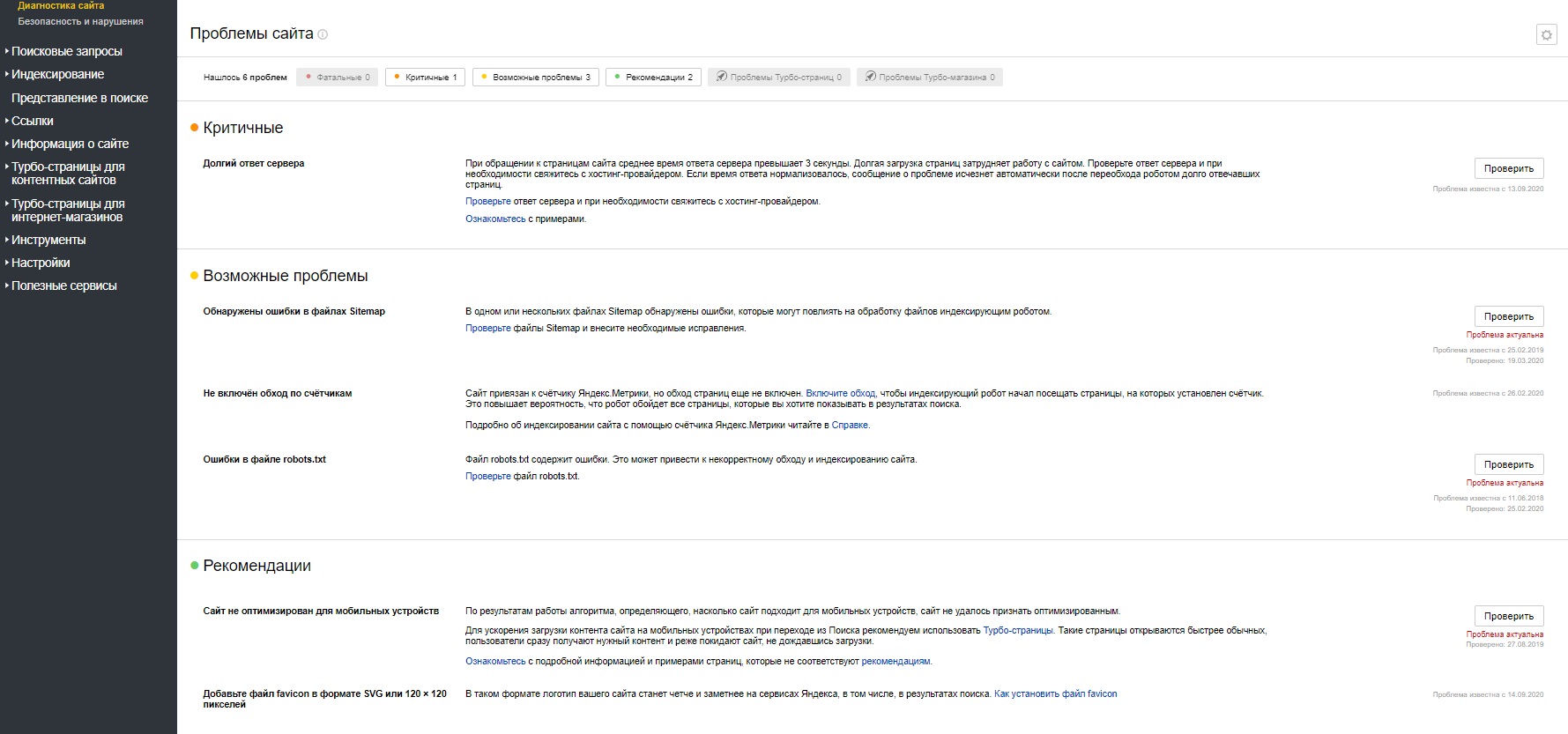The width and height of the screenshot is (1568, 734).
Task: Click Возможные проблемы section heading
Action: [286, 276]
